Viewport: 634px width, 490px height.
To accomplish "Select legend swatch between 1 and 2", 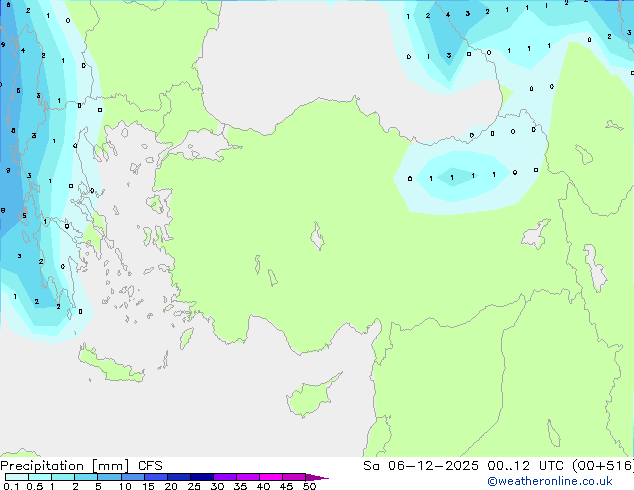I will (x=63, y=477).
